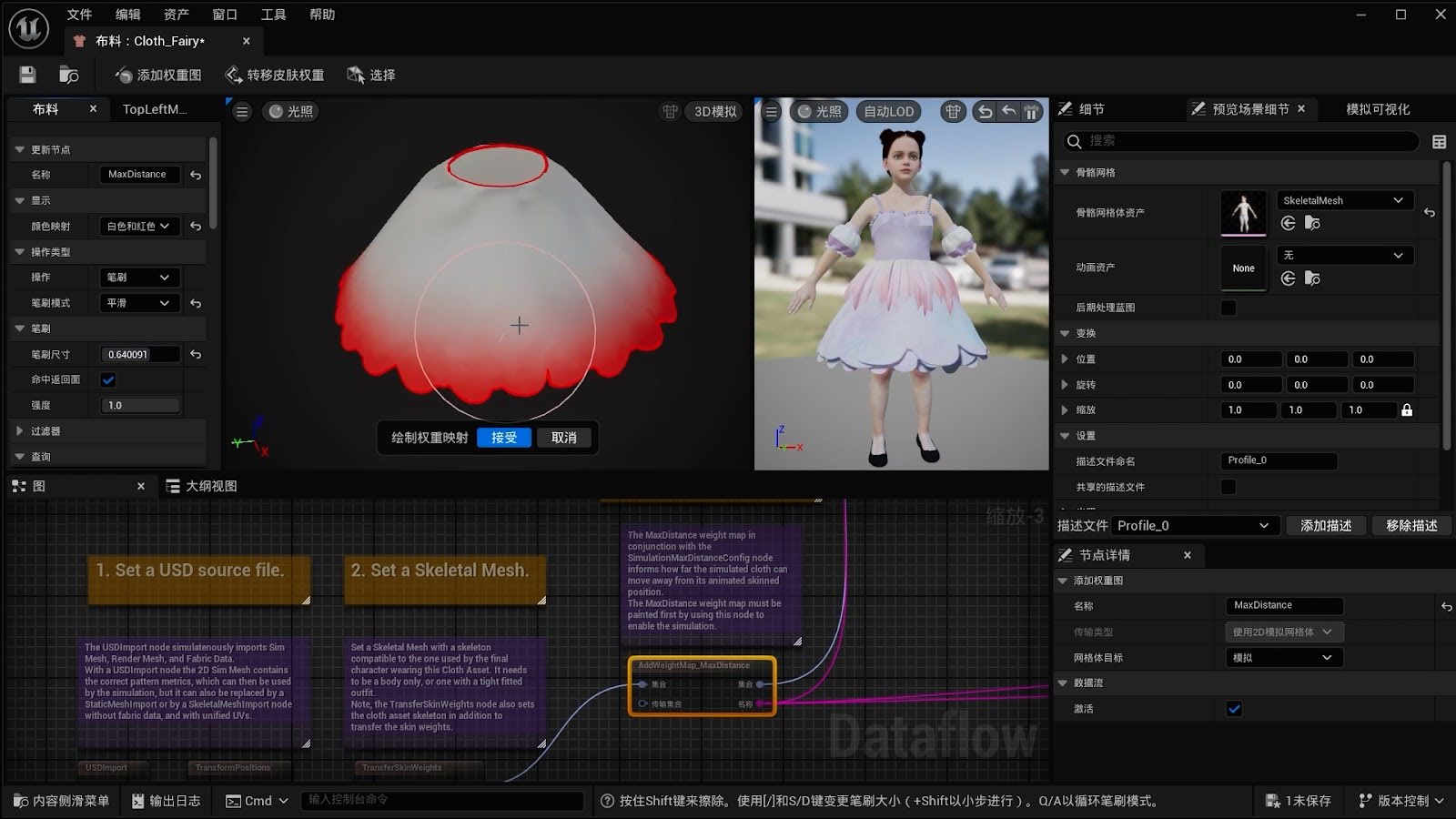Open the 输出日志 output log
Image resolution: width=1456 pixels, height=819 pixels.
pyautogui.click(x=167, y=801)
